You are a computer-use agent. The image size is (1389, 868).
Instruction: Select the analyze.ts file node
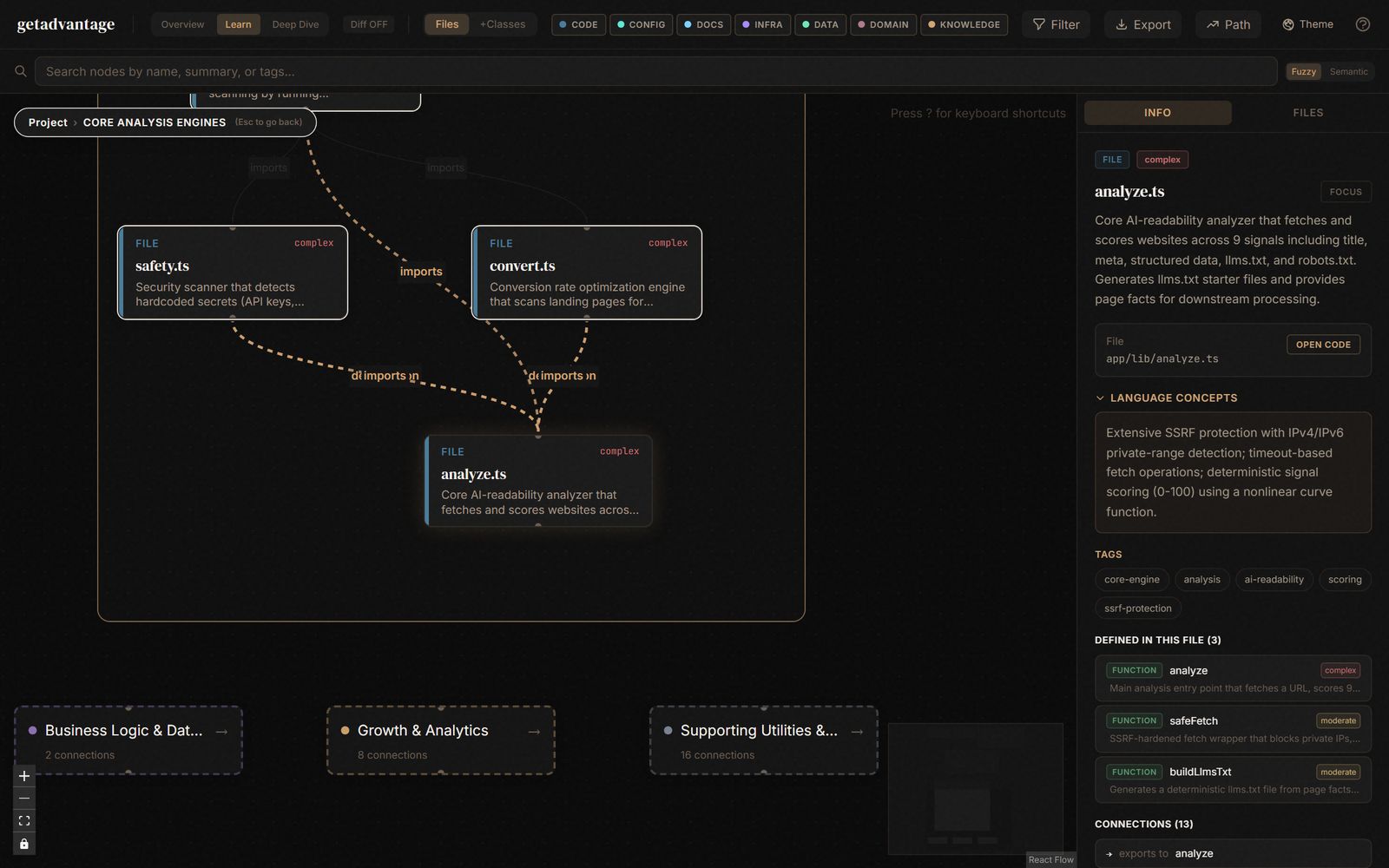pyautogui.click(x=538, y=481)
